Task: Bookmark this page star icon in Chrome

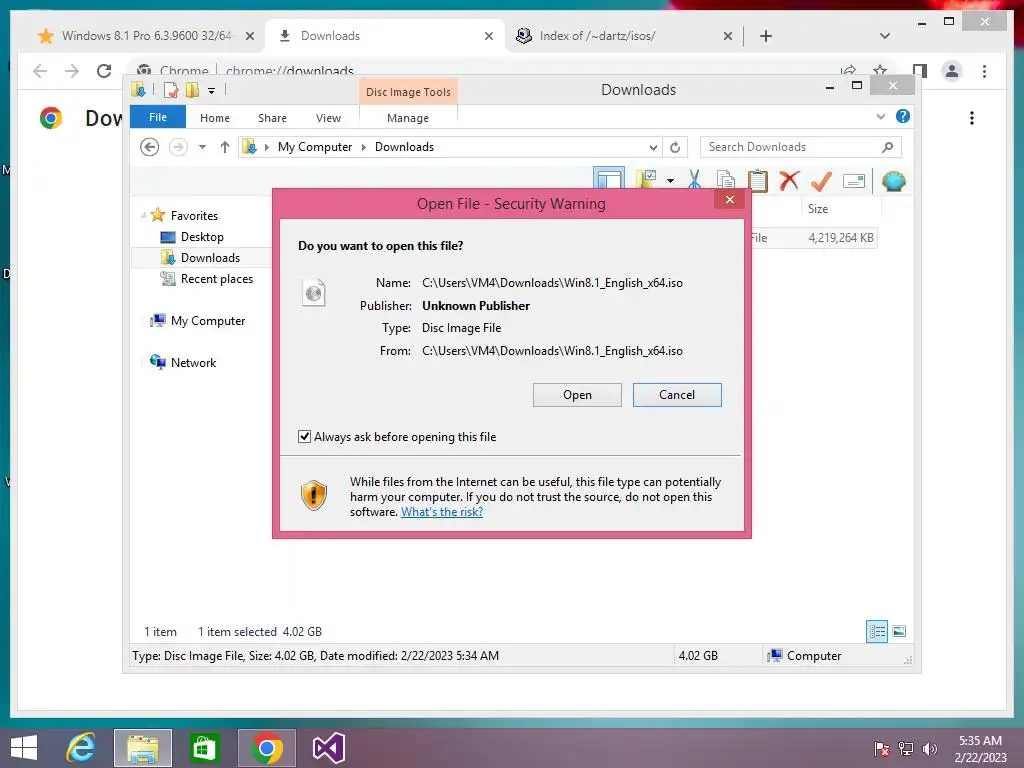Action: (x=880, y=71)
